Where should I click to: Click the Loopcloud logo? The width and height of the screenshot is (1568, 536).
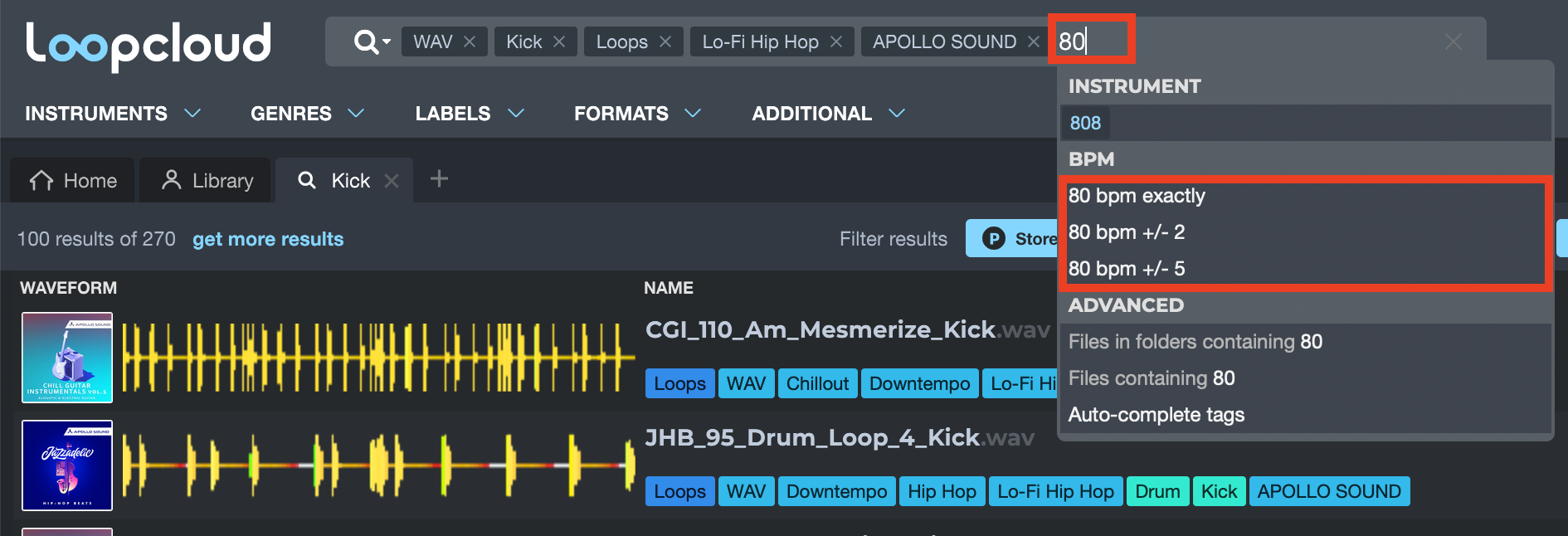point(149,45)
